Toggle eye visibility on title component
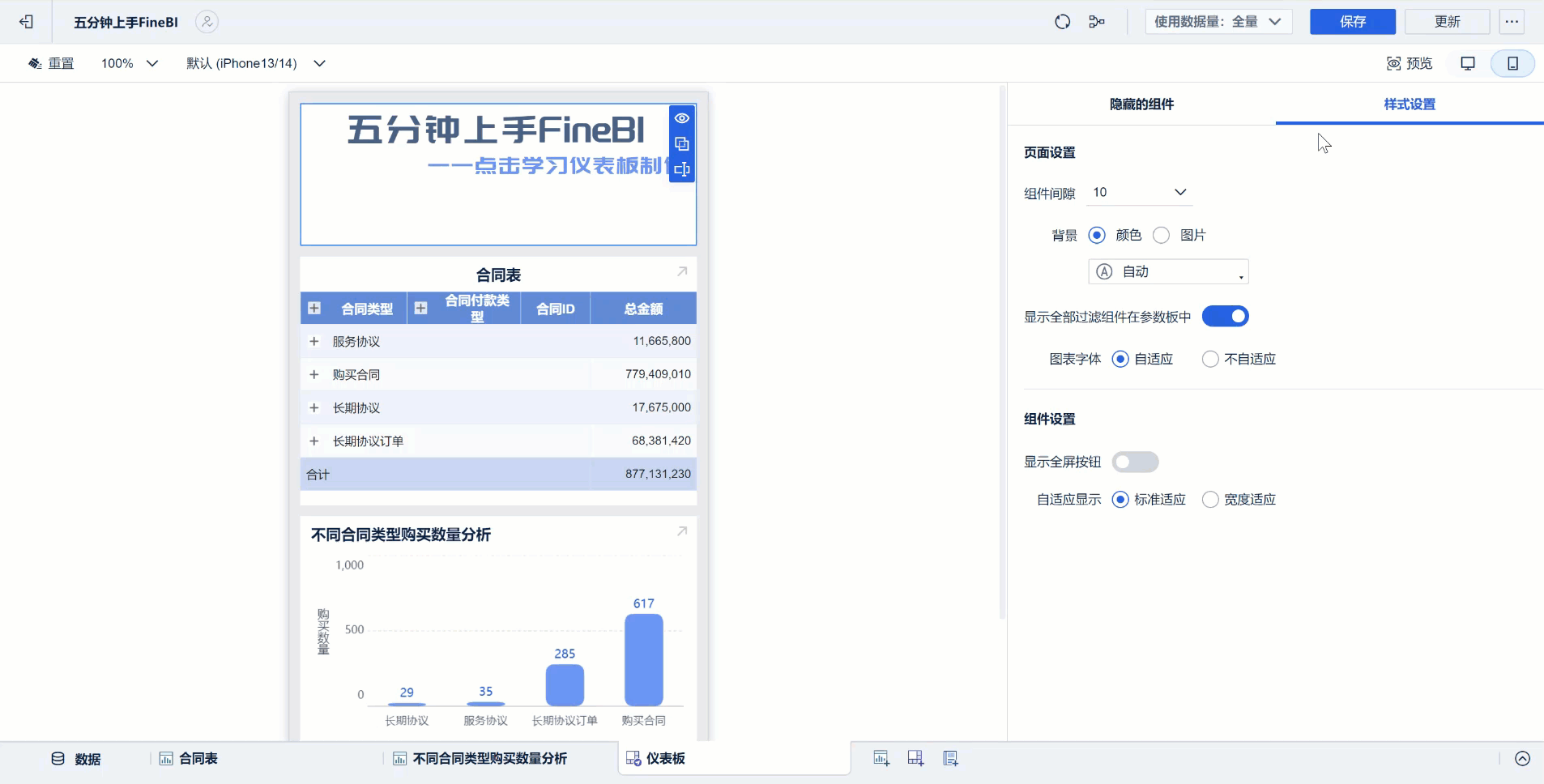This screenshot has height=784, width=1544. click(682, 118)
